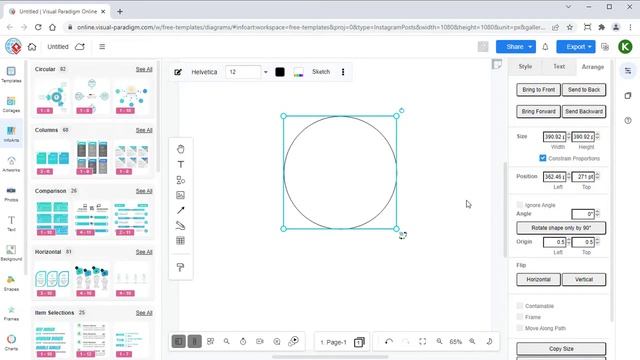Click the undo arrow icon
The width and height of the screenshot is (640, 360).
click(389, 342)
